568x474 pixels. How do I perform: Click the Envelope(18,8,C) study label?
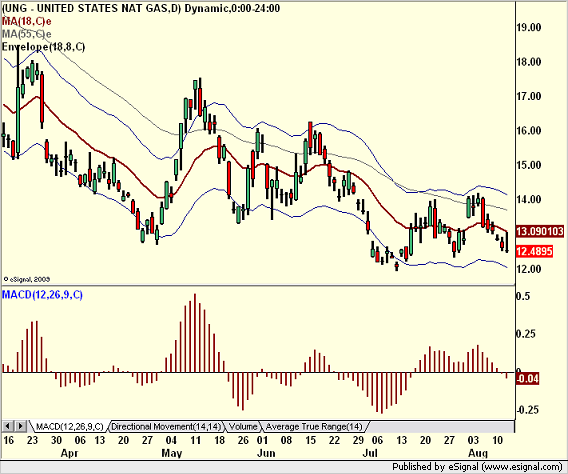43,47
